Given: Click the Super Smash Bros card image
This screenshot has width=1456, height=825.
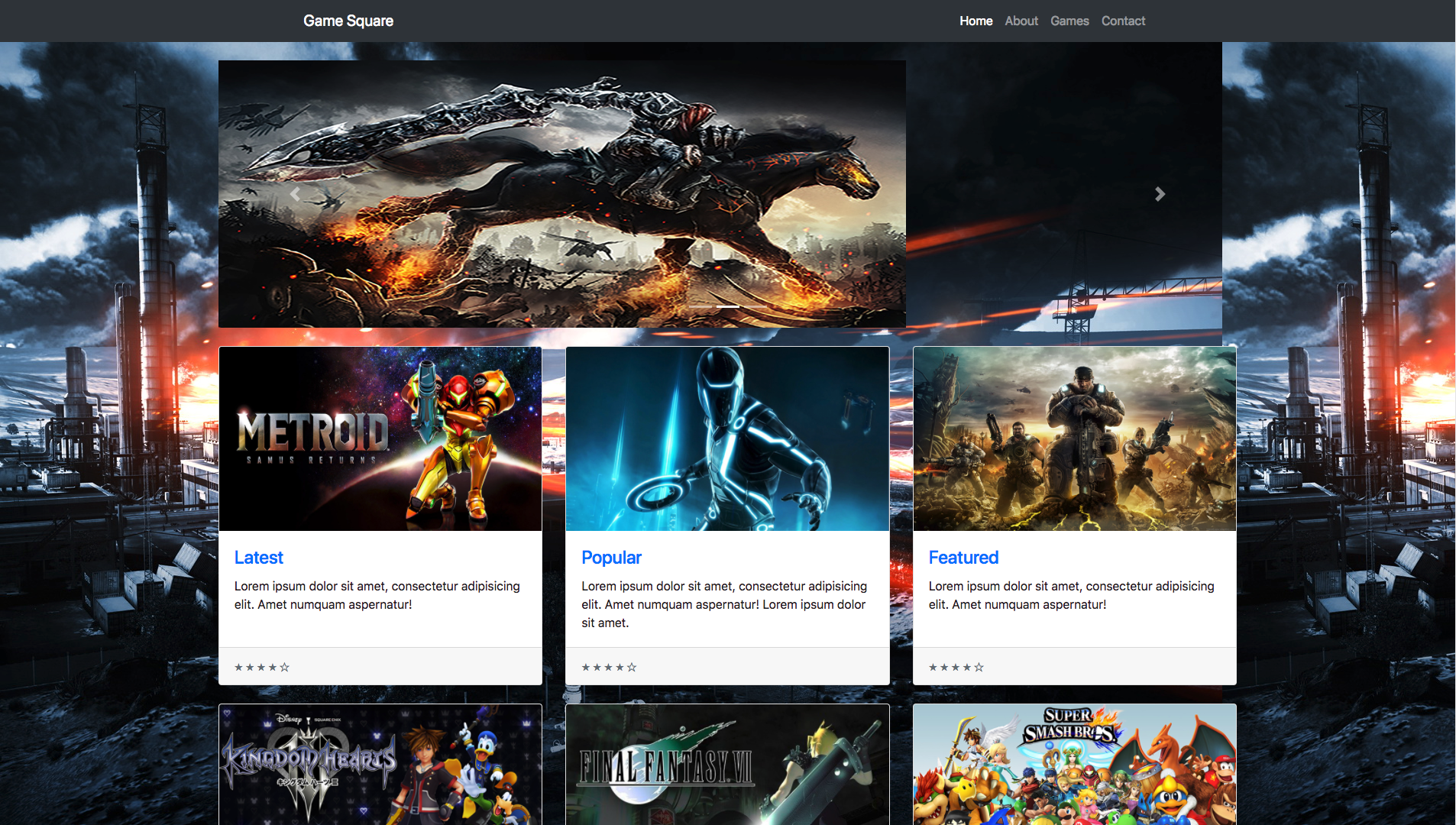Looking at the screenshot, I should point(1075,765).
